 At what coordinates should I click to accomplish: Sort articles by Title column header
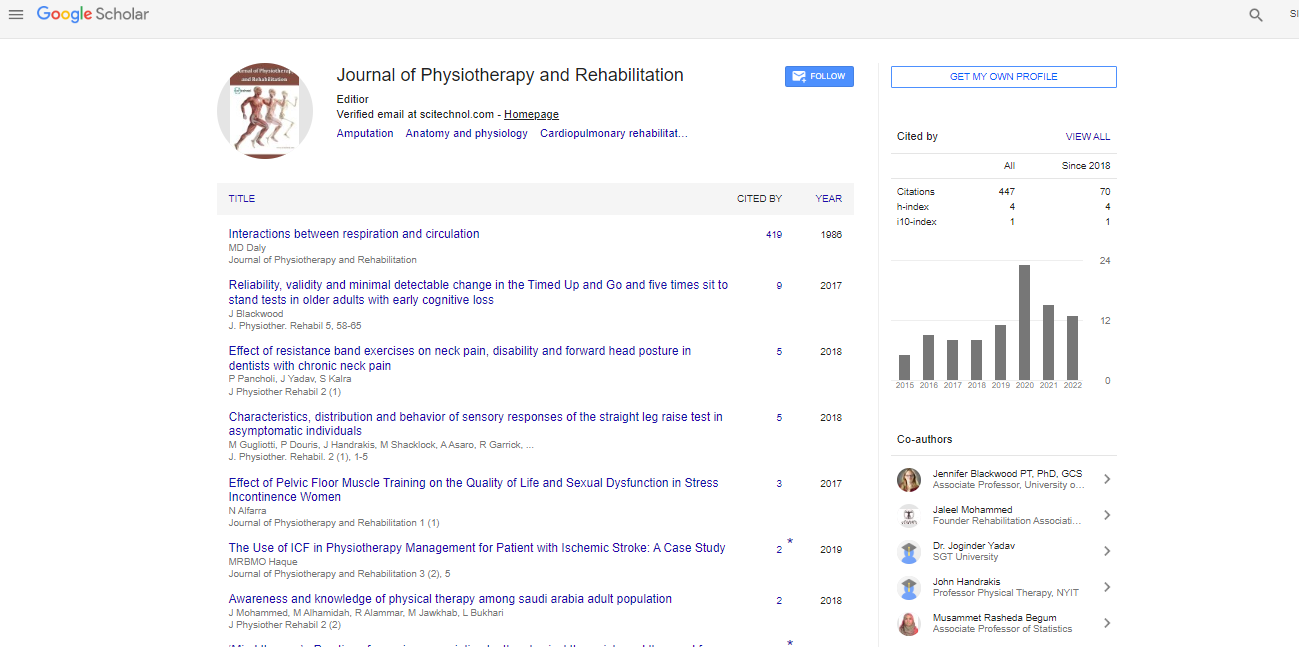click(x=242, y=199)
